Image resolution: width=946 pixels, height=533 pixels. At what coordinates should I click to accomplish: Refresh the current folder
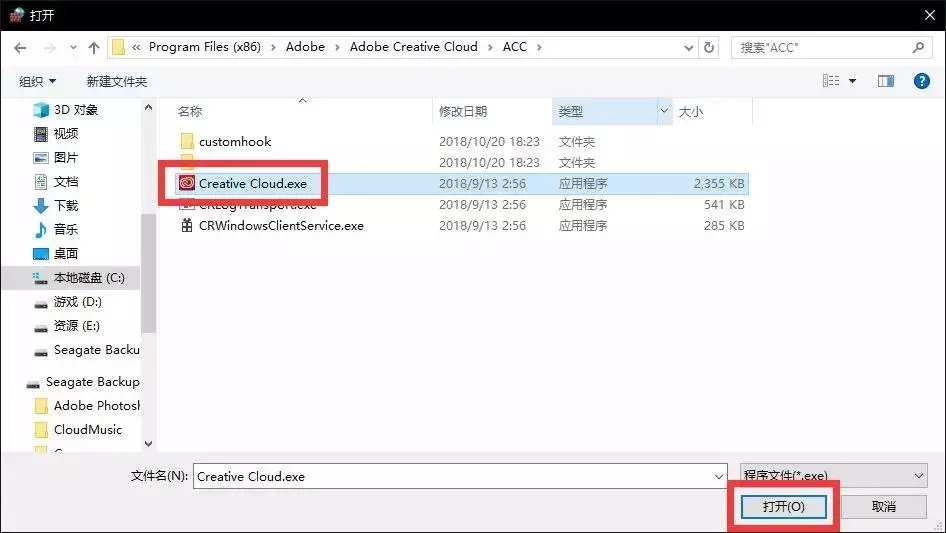[x=709, y=48]
